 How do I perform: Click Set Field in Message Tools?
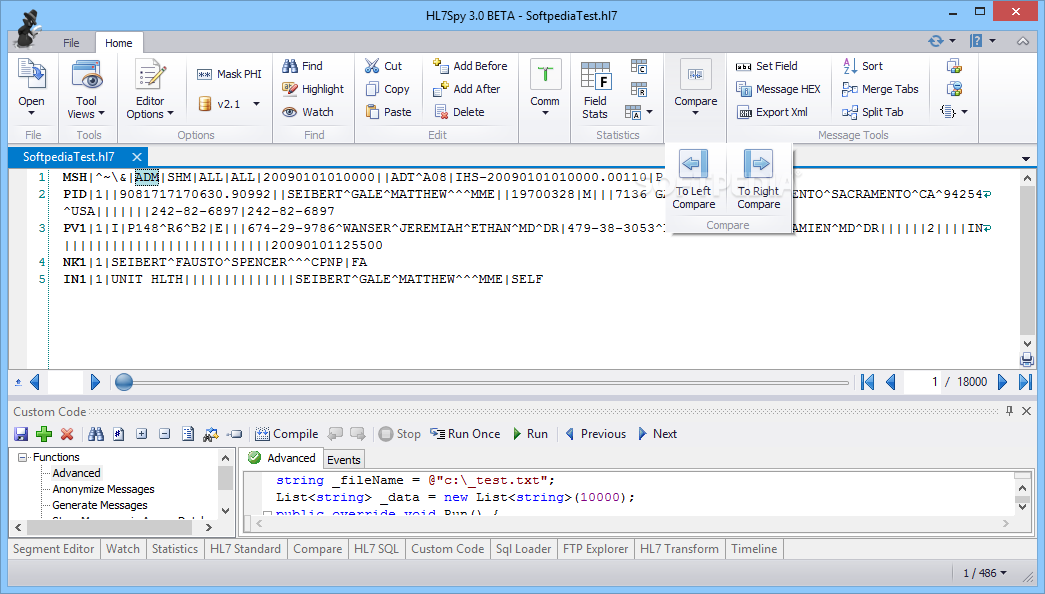766,66
